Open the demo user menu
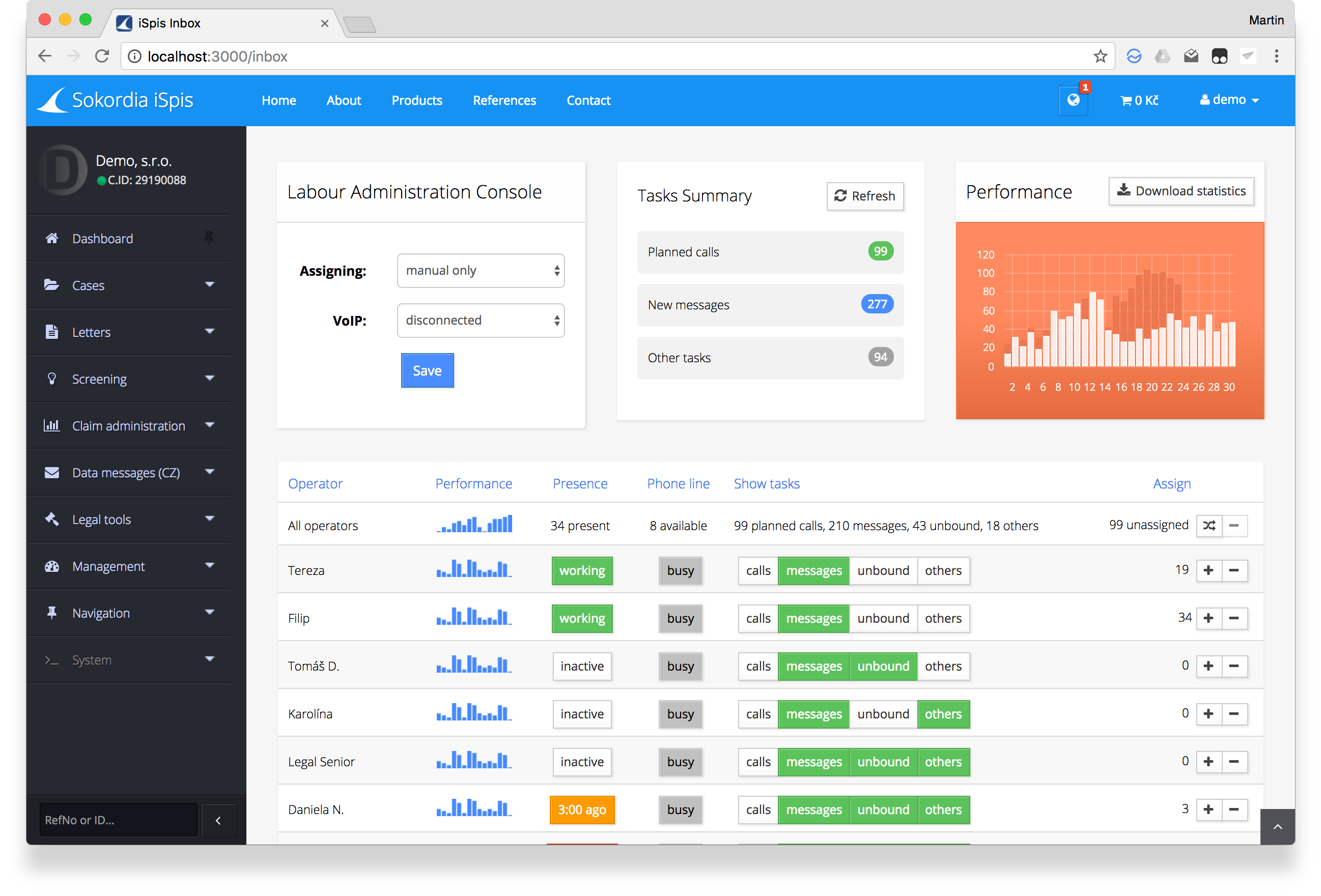 click(x=1229, y=101)
